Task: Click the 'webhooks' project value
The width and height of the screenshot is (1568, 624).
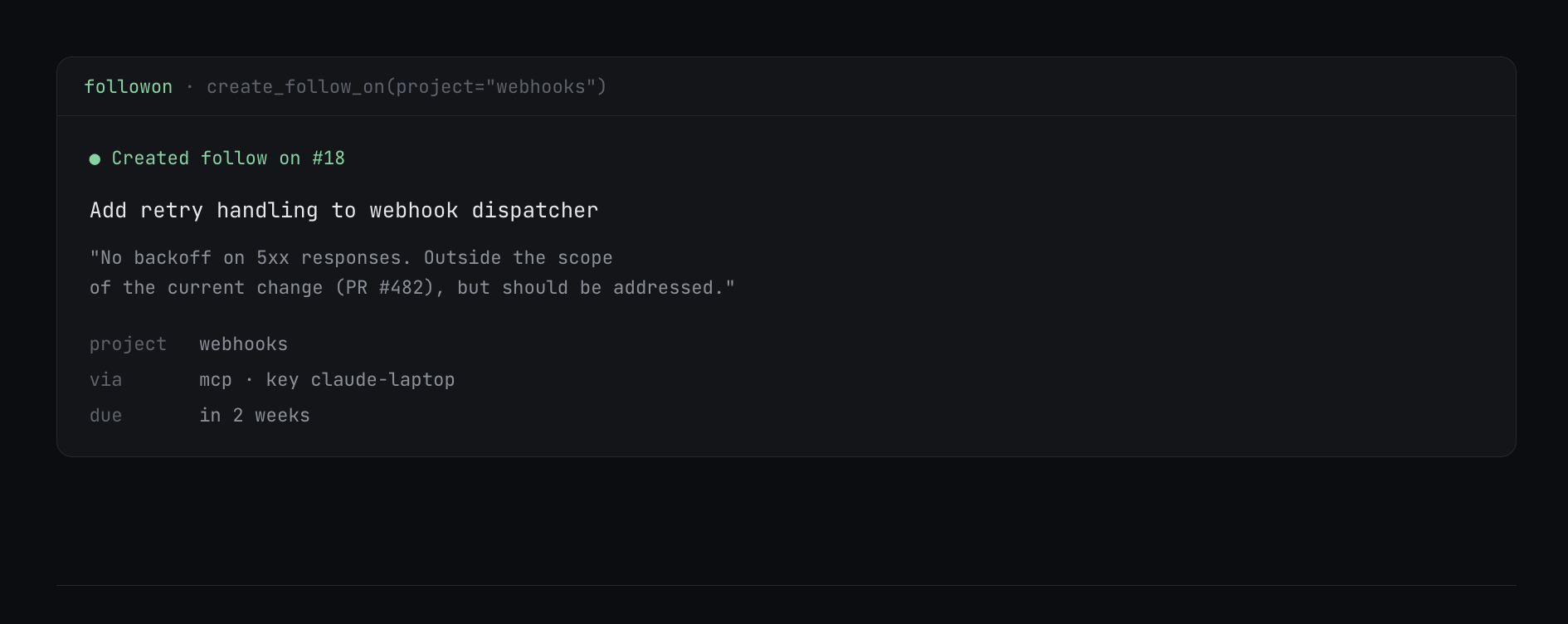Action: coord(243,344)
